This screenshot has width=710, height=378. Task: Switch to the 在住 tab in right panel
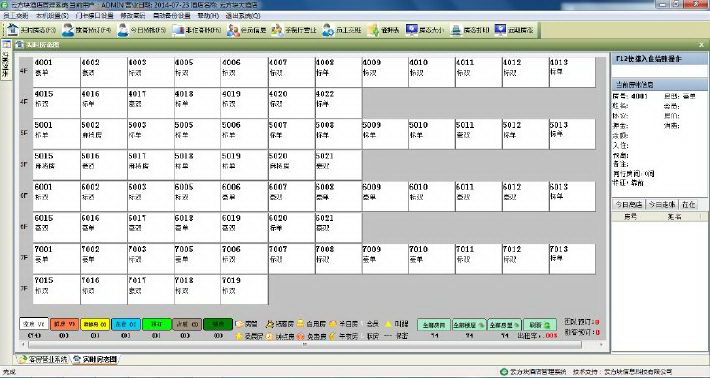[x=688, y=205]
